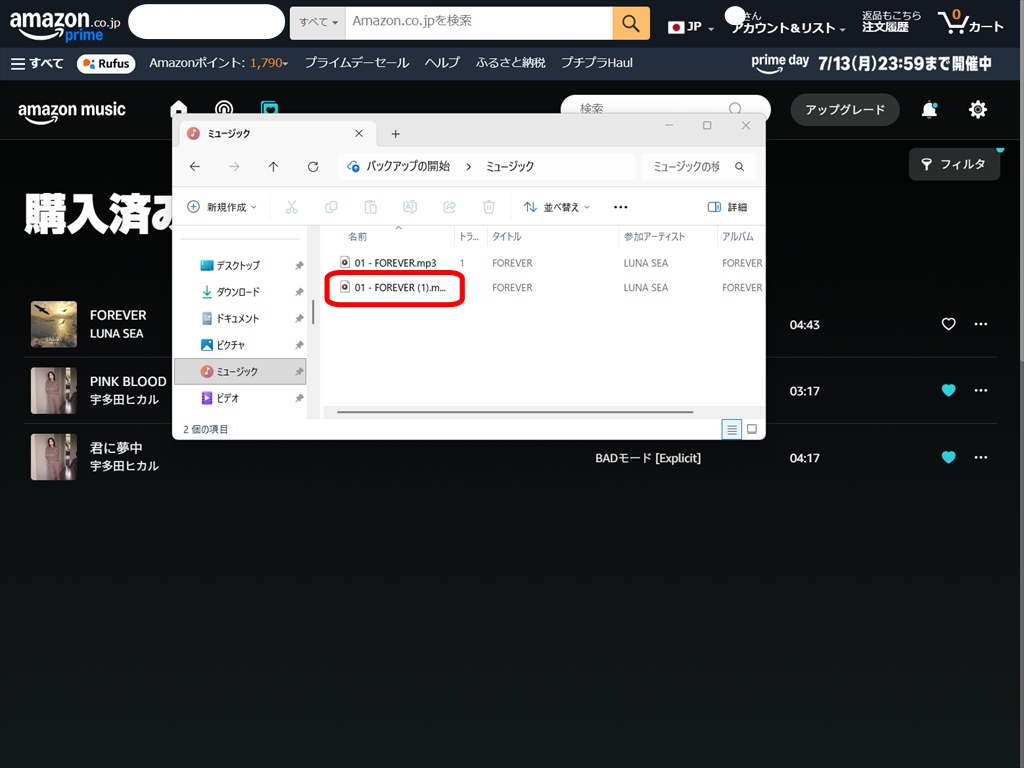Viewport: 1024px width, 768px height.
Task: Click the Amazon.co.jp search field
Action: coord(479,23)
